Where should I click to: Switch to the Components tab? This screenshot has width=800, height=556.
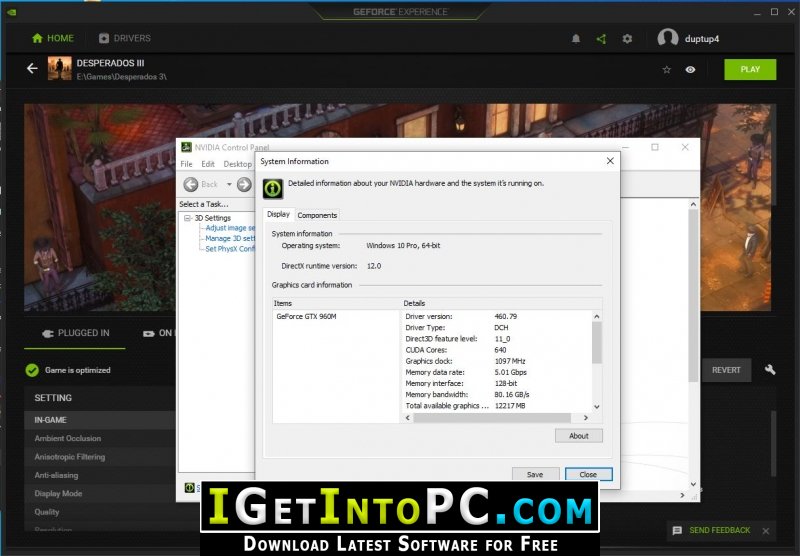[317, 215]
